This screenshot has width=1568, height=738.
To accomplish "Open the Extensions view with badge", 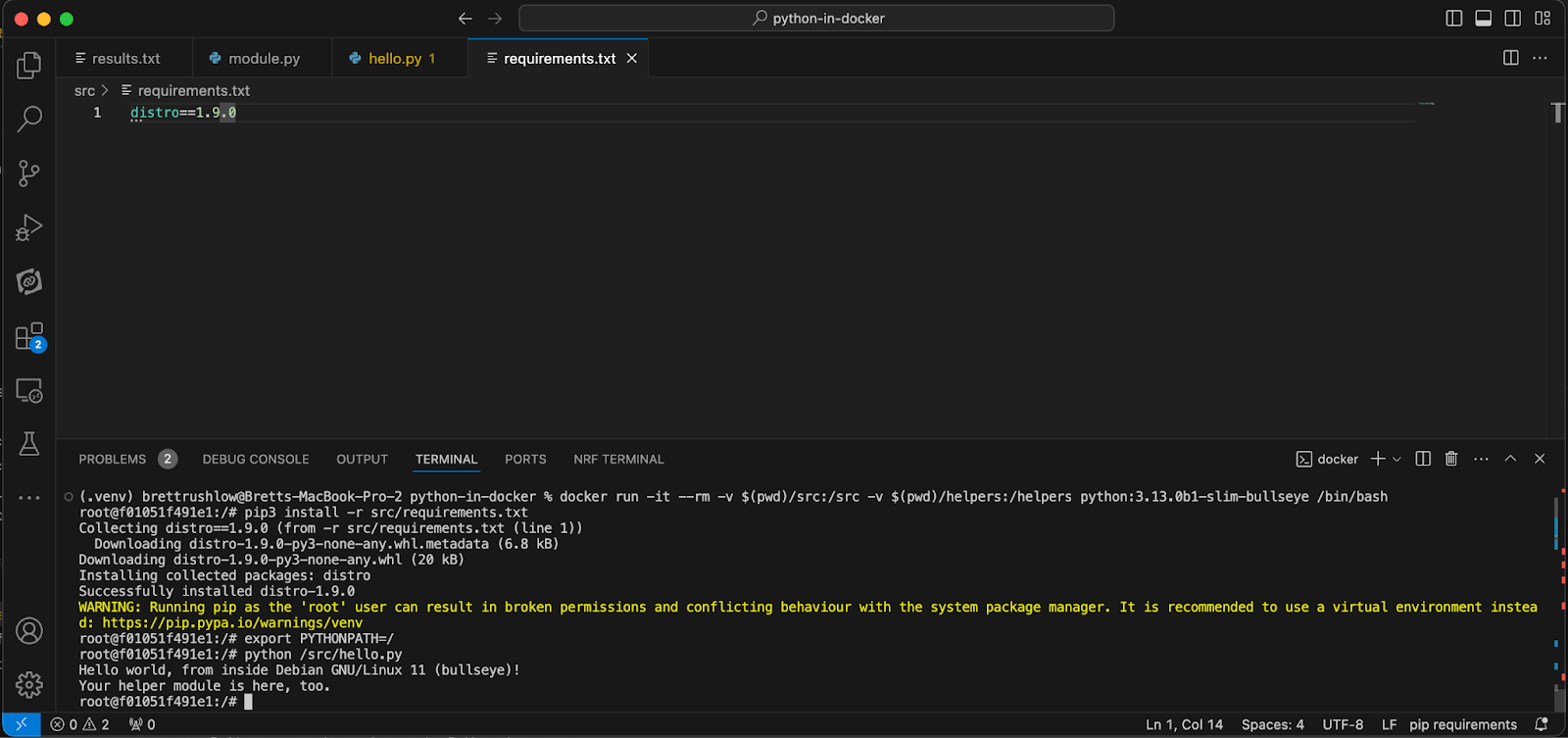I will pyautogui.click(x=29, y=337).
